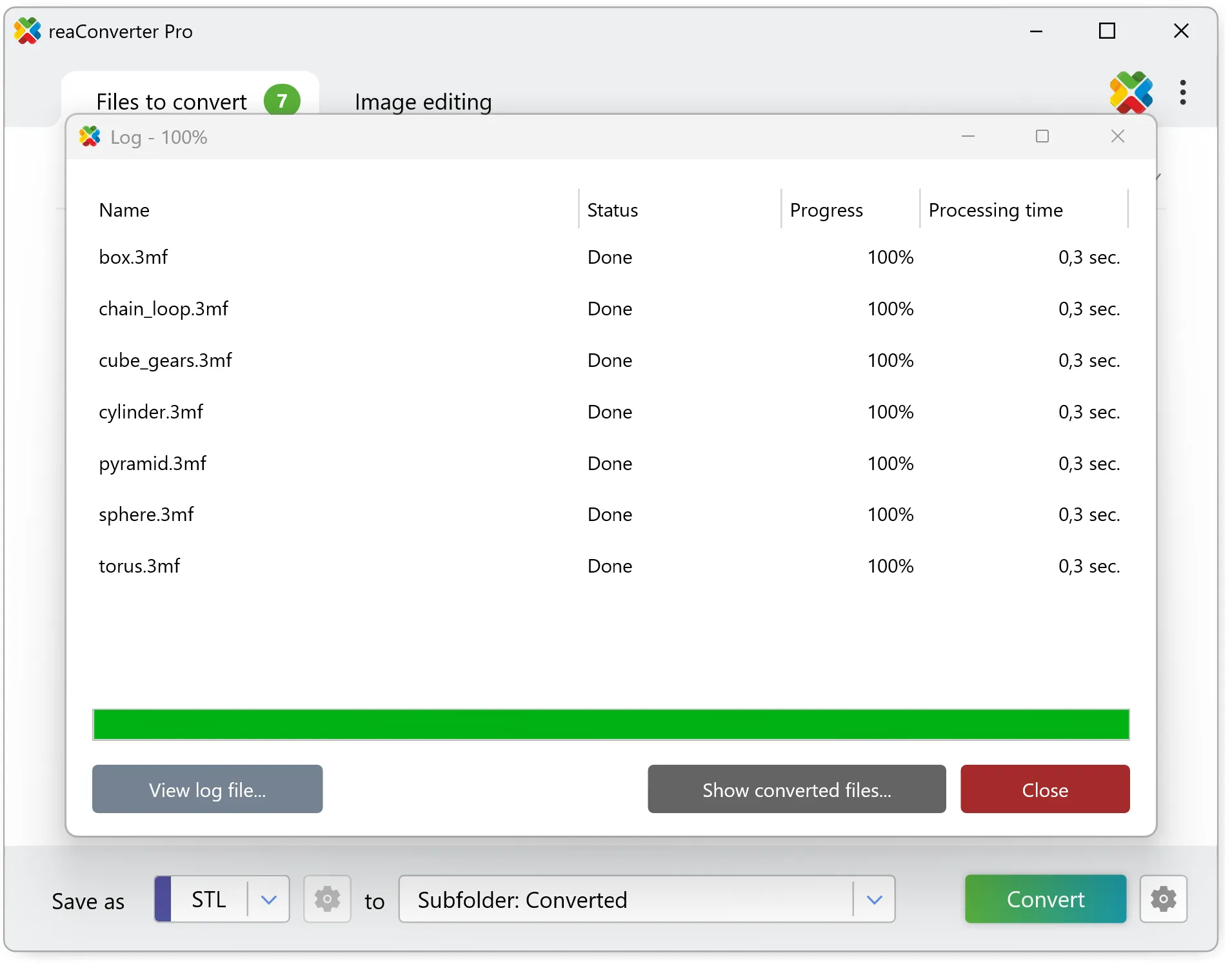Click the Name column header
Screen dimensions: 1232x964
124,210
